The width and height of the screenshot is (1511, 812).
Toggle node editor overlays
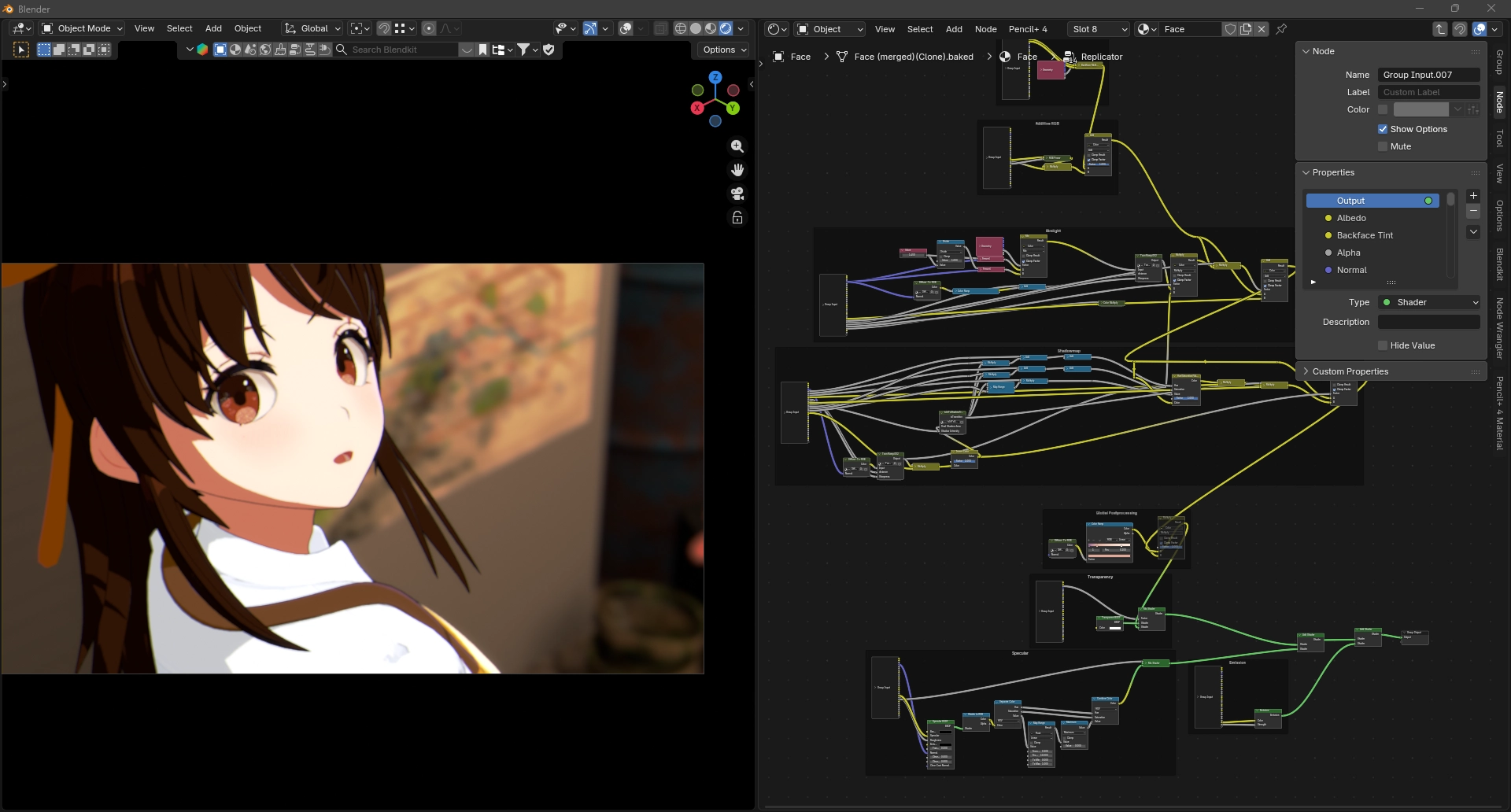[x=1480, y=29]
